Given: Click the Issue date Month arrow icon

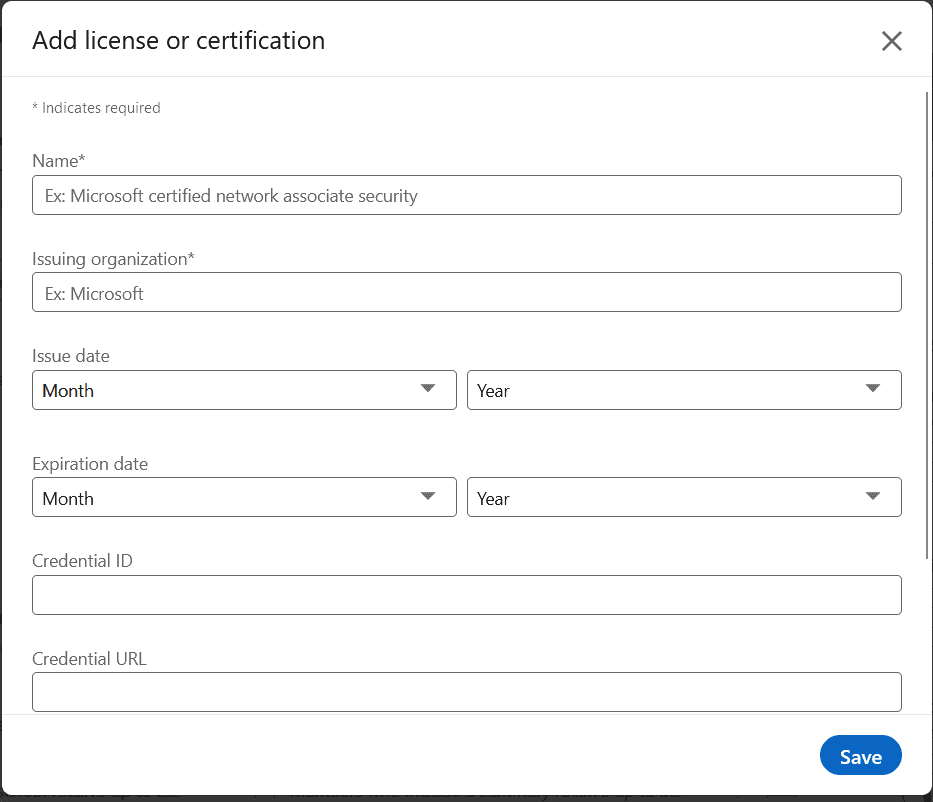Looking at the screenshot, I should click(x=428, y=389).
